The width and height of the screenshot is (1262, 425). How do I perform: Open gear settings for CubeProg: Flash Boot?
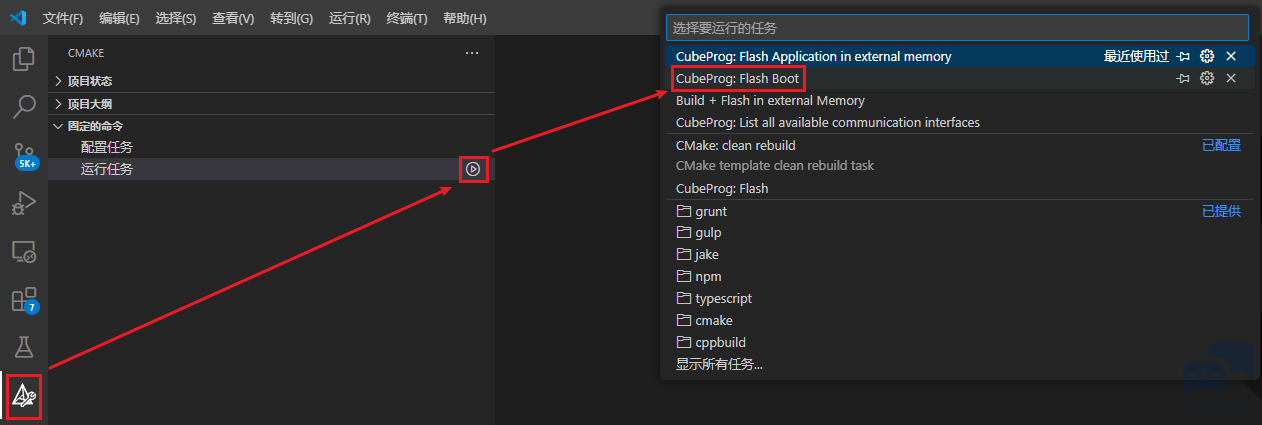click(x=1207, y=78)
